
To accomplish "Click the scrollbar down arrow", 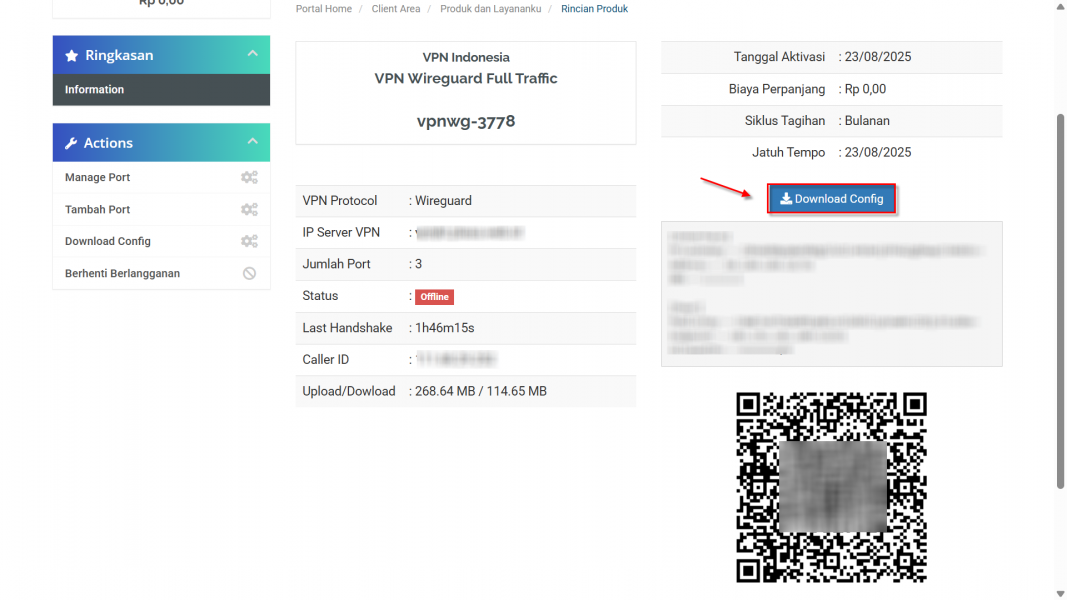I will click(1060, 594).
